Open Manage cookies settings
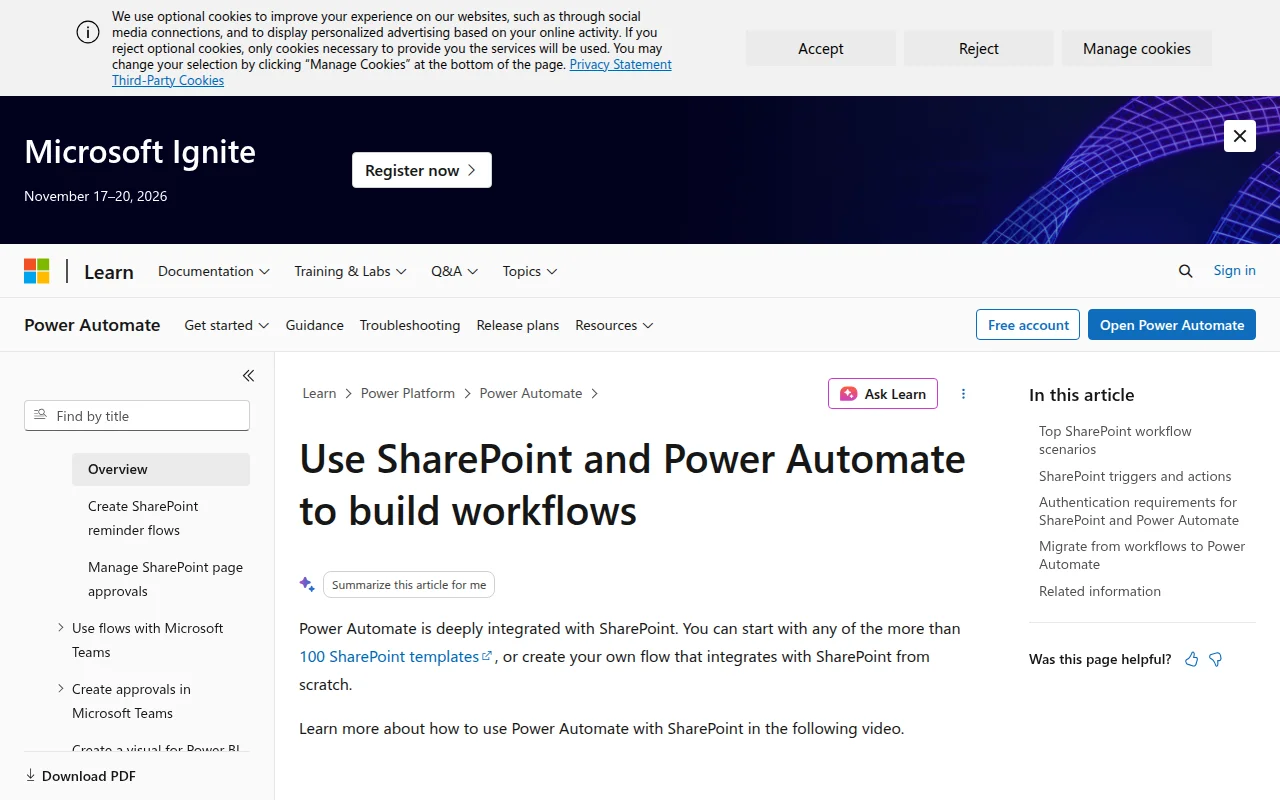This screenshot has width=1280, height=800. [x=1137, y=48]
